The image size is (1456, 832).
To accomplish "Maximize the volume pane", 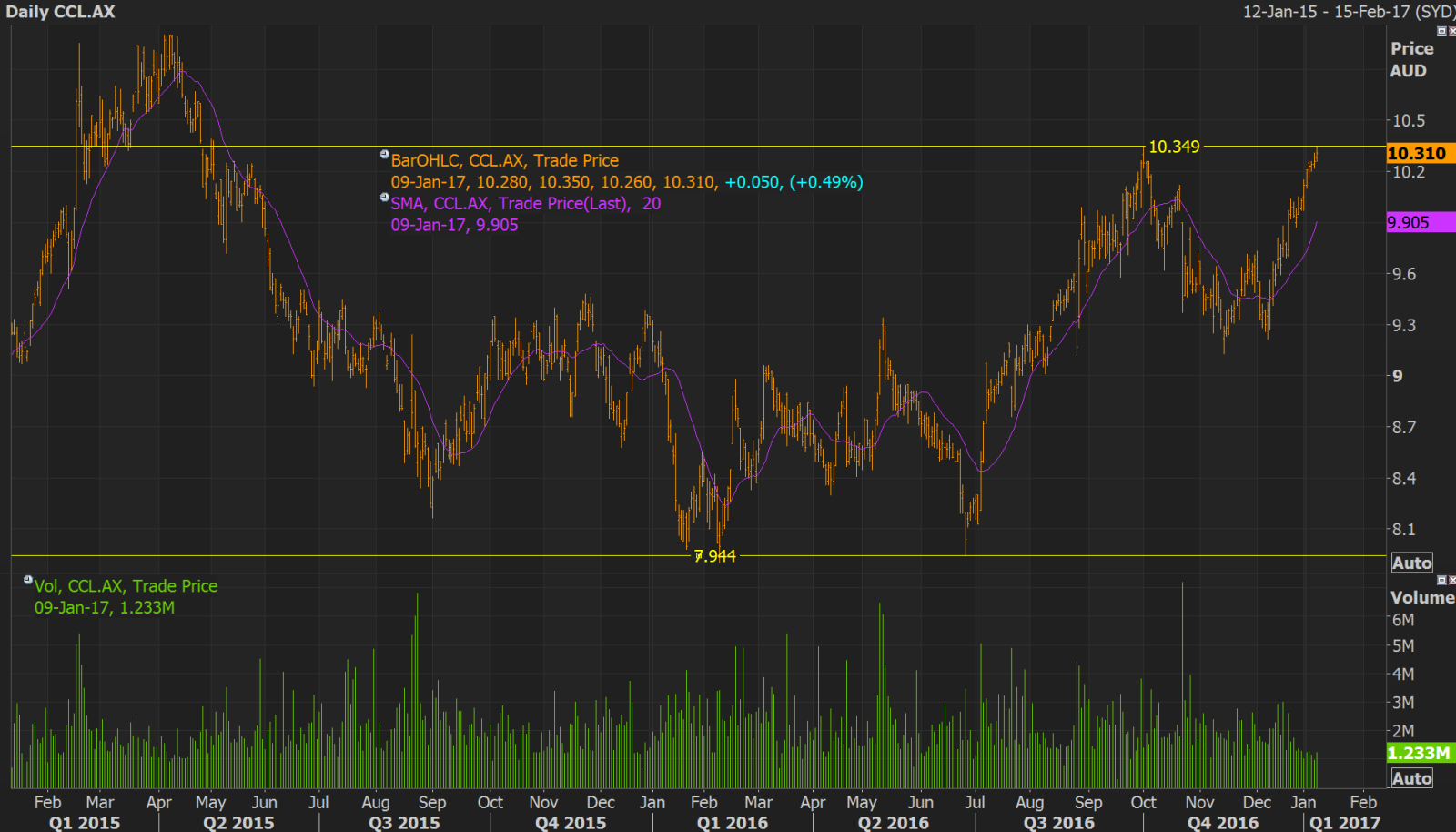I will click(x=1441, y=580).
